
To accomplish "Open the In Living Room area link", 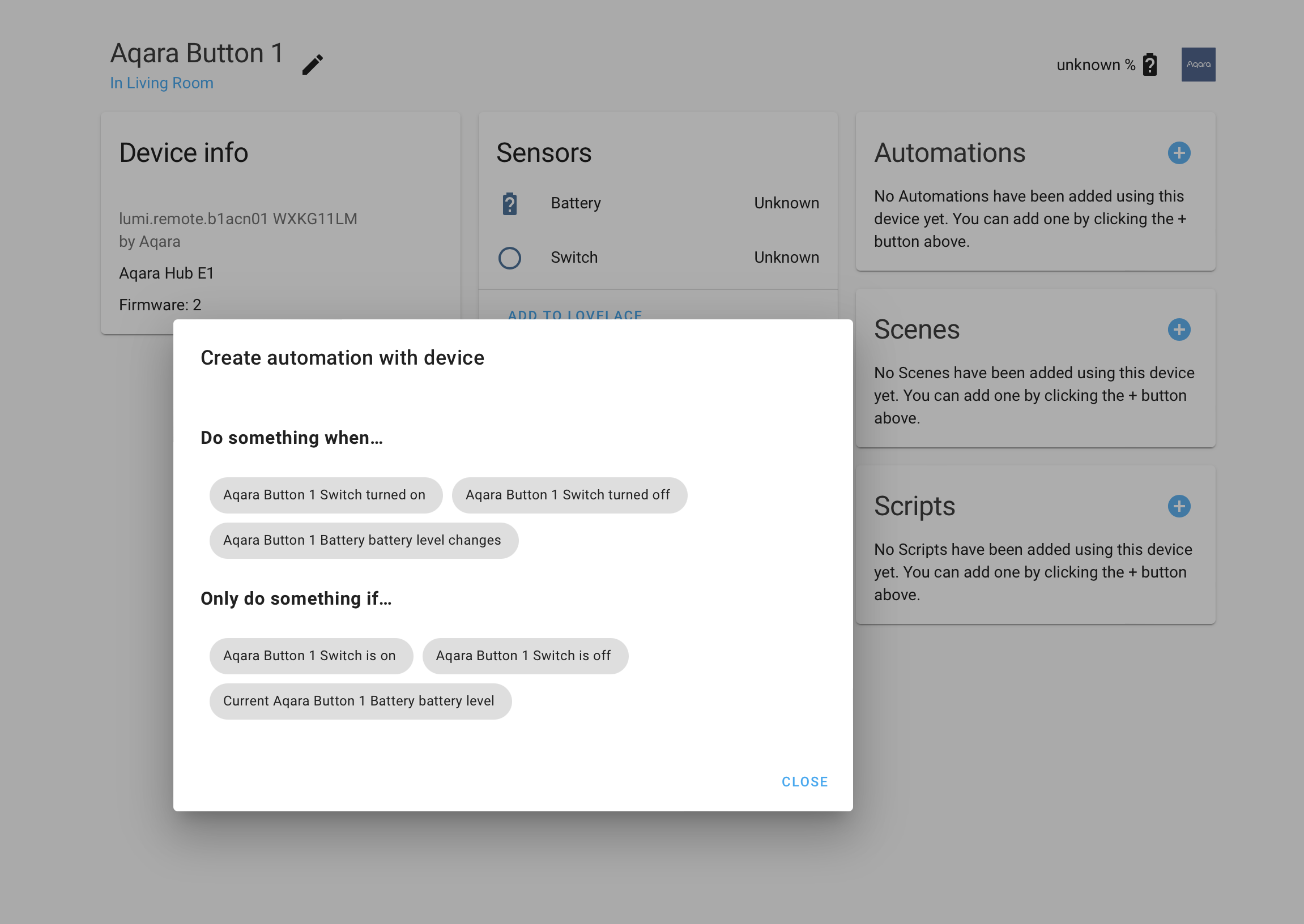I will (161, 83).
